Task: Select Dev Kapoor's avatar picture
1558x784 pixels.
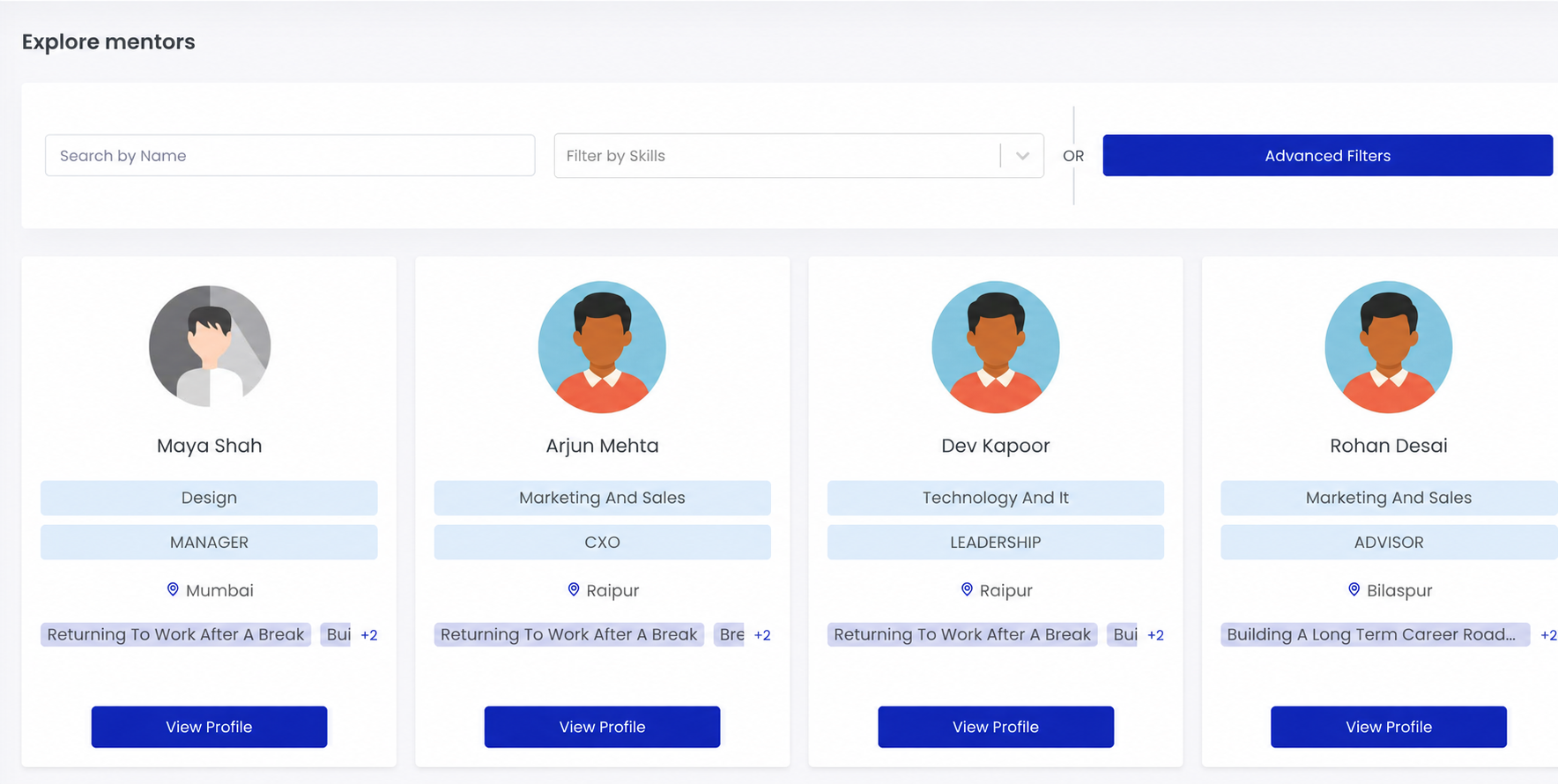Action: (996, 347)
